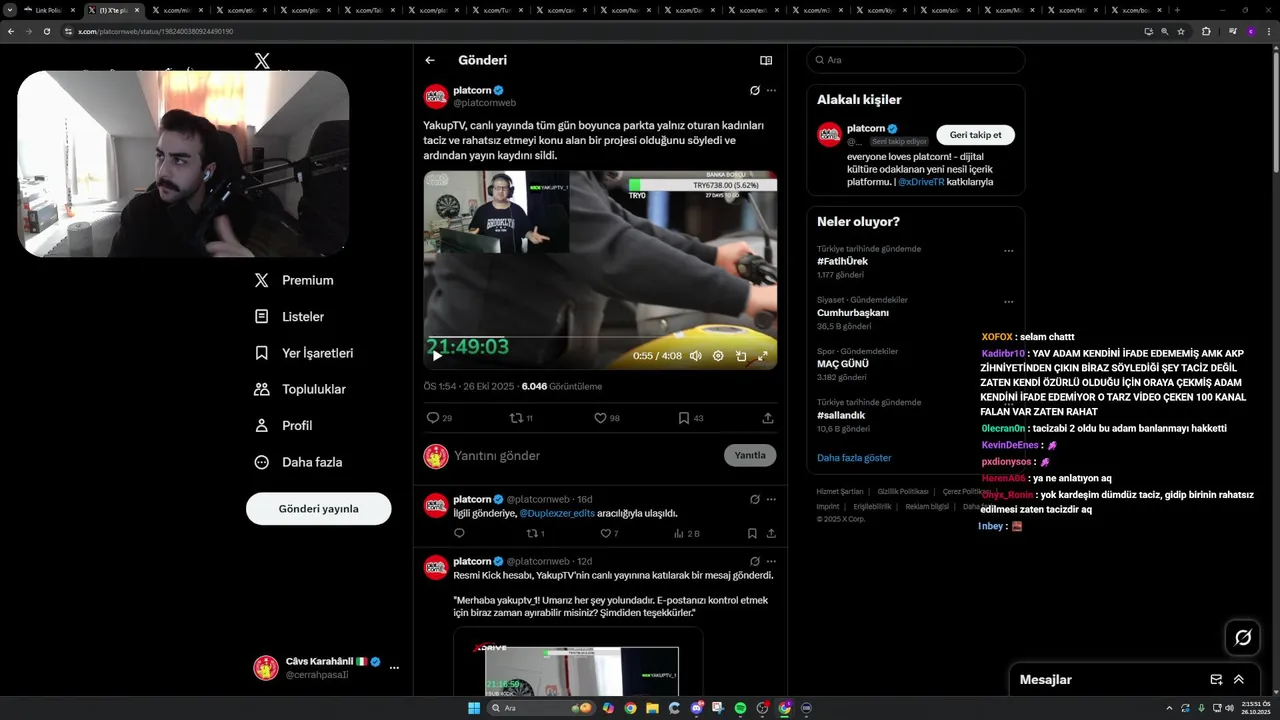The width and height of the screenshot is (1280, 720).
Task: Repost the reply with 1 repost
Action: coord(535,534)
